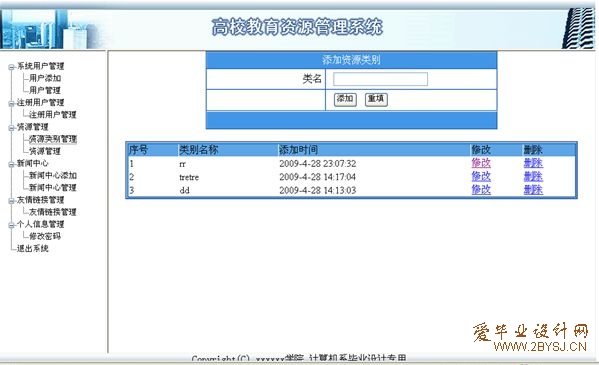
Task: Click 删除 link for category dd
Action: pos(533,190)
